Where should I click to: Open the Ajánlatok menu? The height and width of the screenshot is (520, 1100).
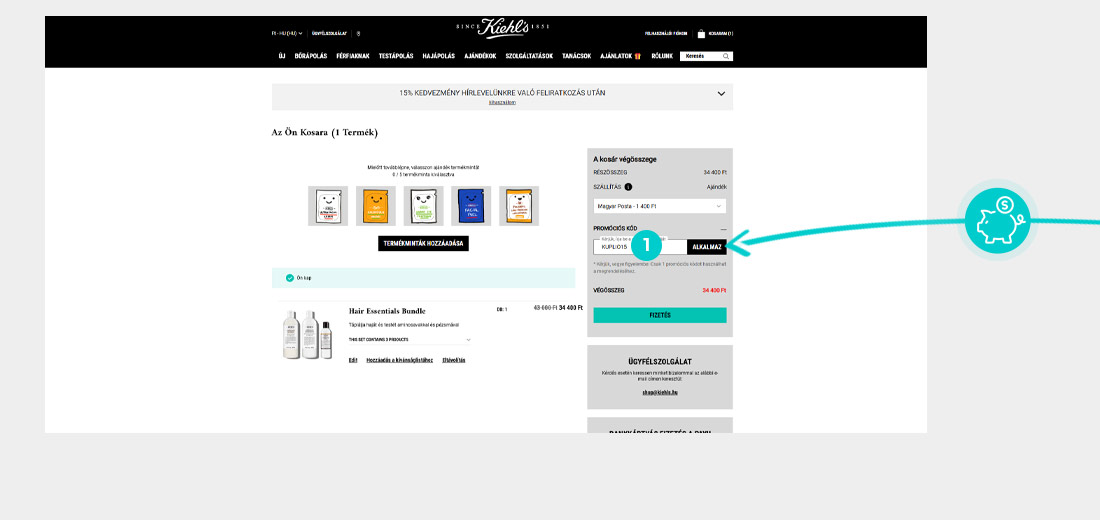[617, 56]
